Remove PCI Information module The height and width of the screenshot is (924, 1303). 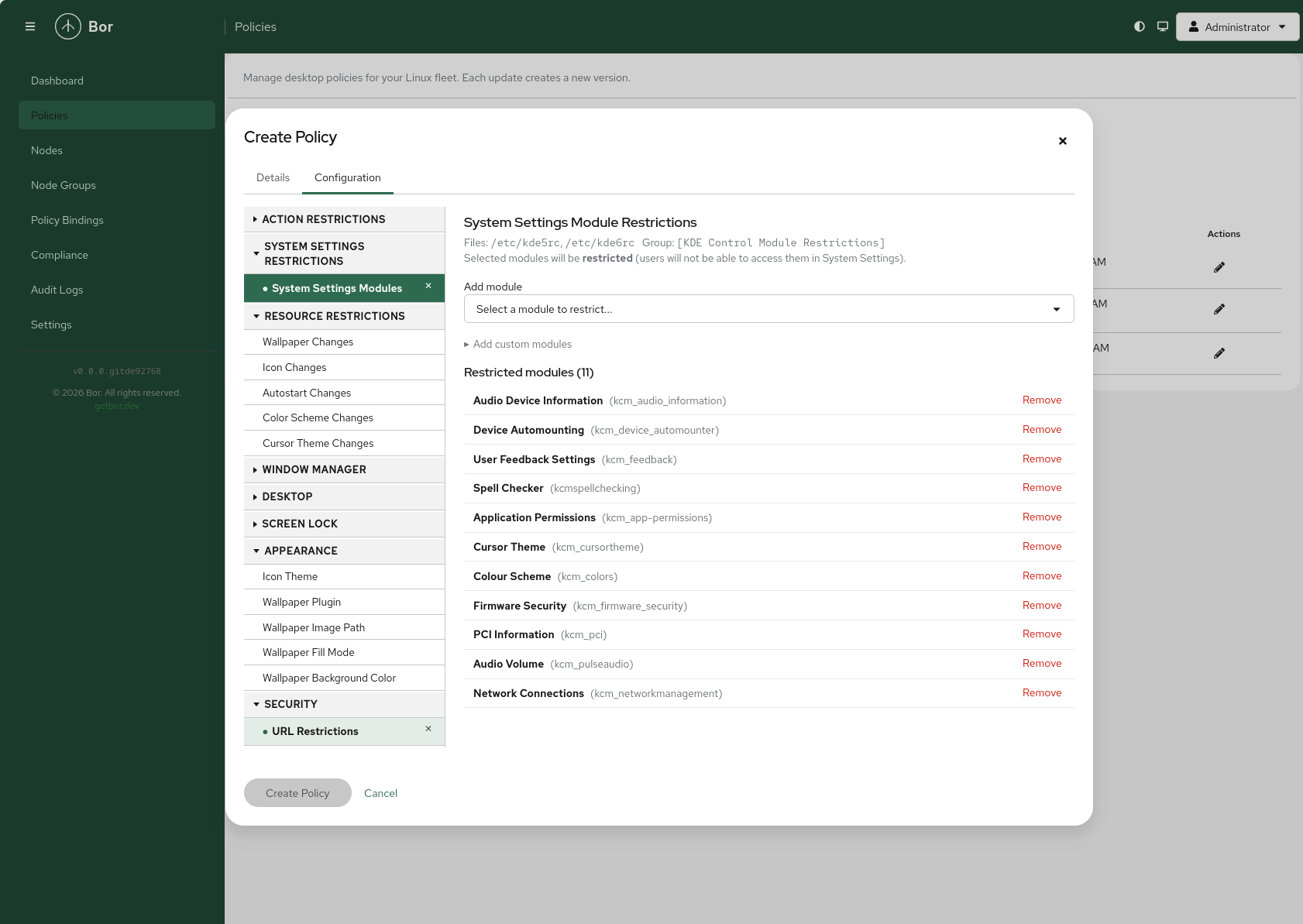point(1042,634)
